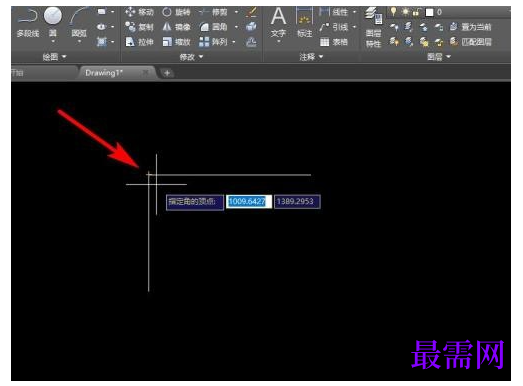Activate the Mirror (镜像) command

[176, 27]
